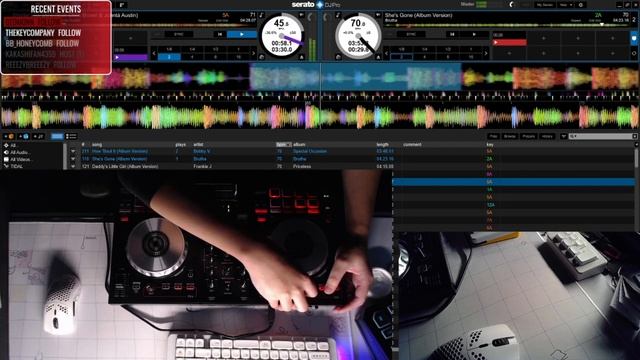Screen dimensions: 640x360
Task: Switch to highlighted library list view
Action: 57,136
